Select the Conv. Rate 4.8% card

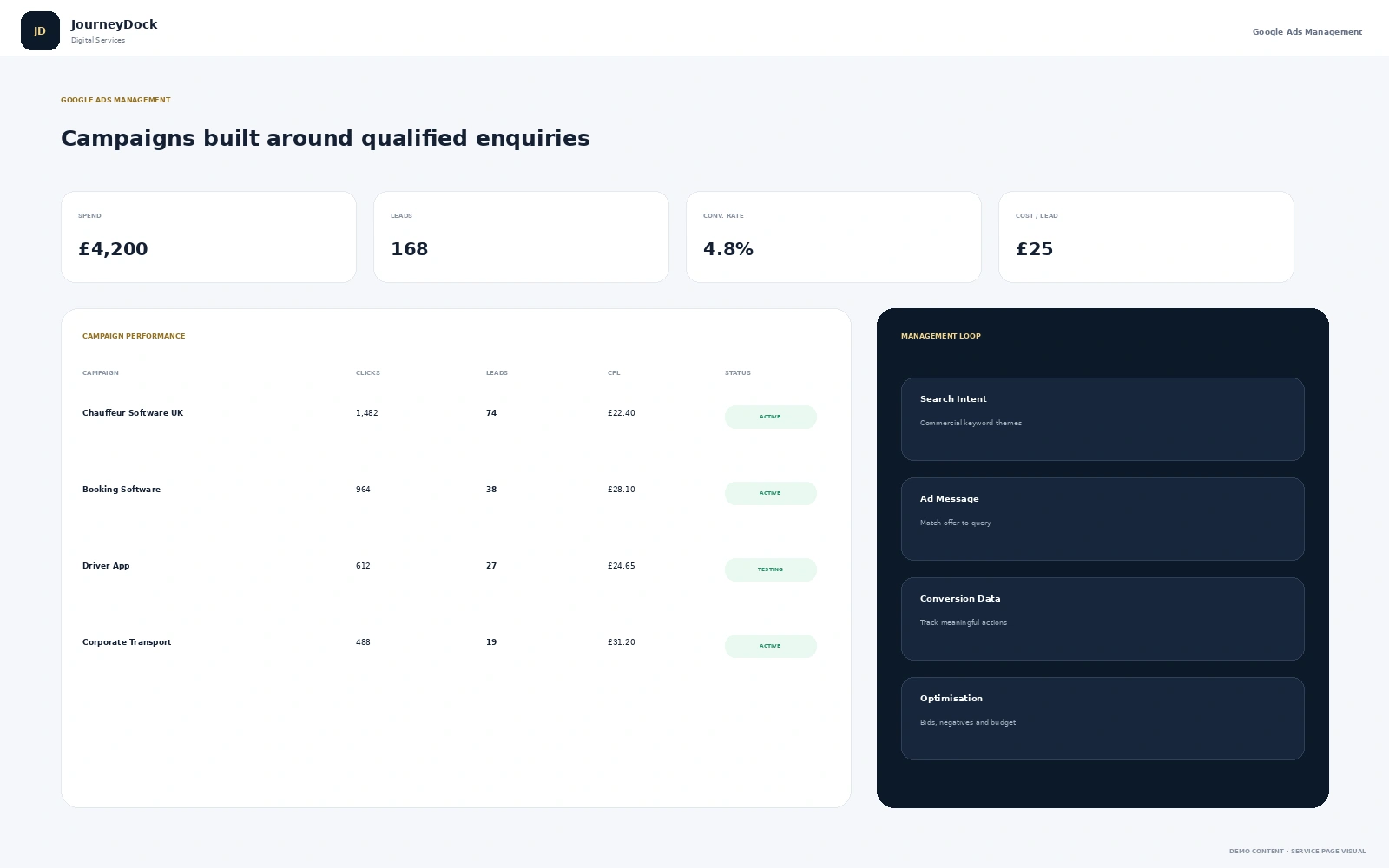[x=833, y=237]
